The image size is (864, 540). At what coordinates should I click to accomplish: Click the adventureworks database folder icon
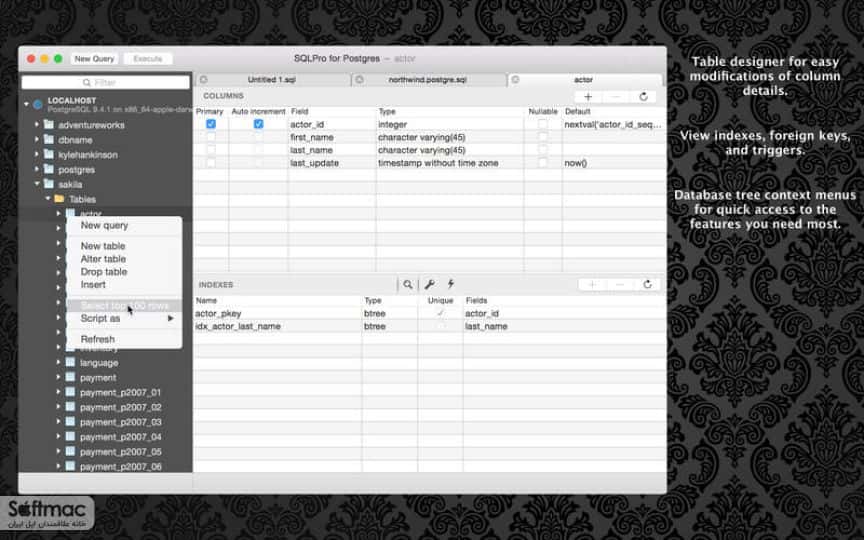tap(48, 125)
